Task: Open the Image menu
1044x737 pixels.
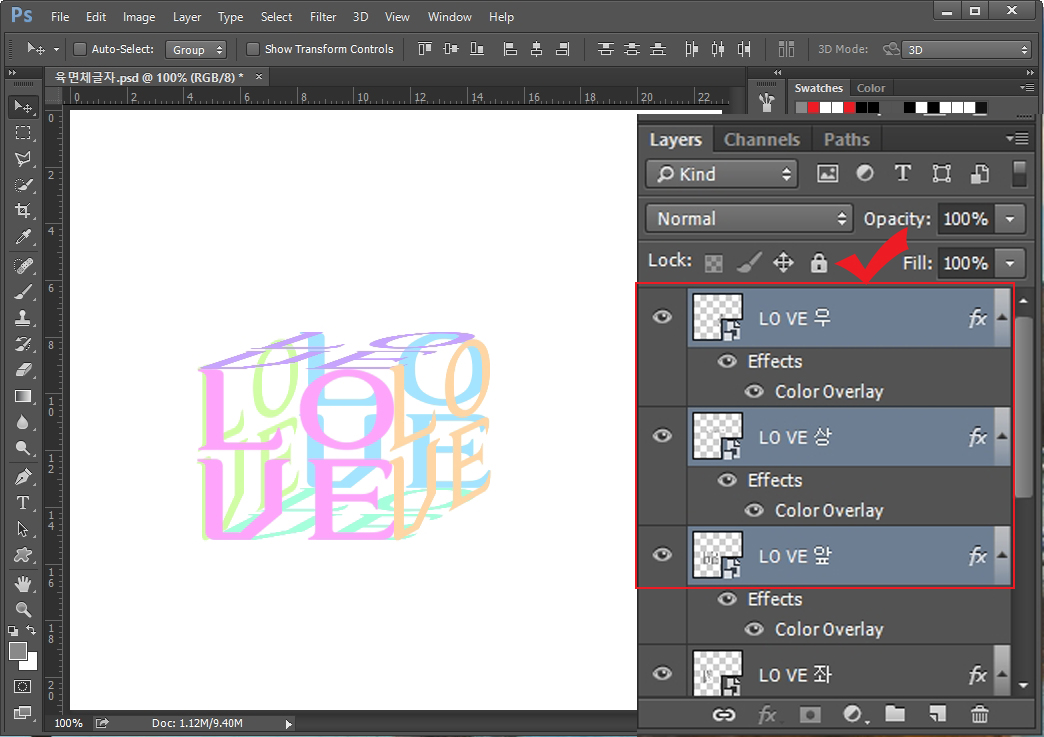Action: pyautogui.click(x=138, y=17)
